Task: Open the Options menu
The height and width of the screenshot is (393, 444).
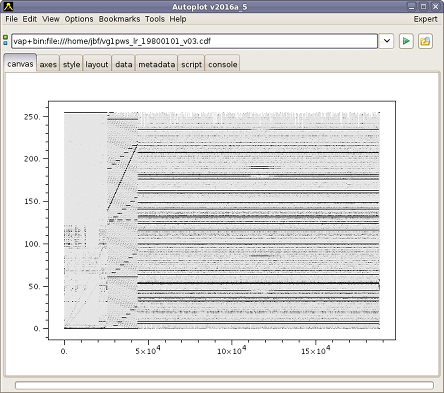Action: [79, 19]
